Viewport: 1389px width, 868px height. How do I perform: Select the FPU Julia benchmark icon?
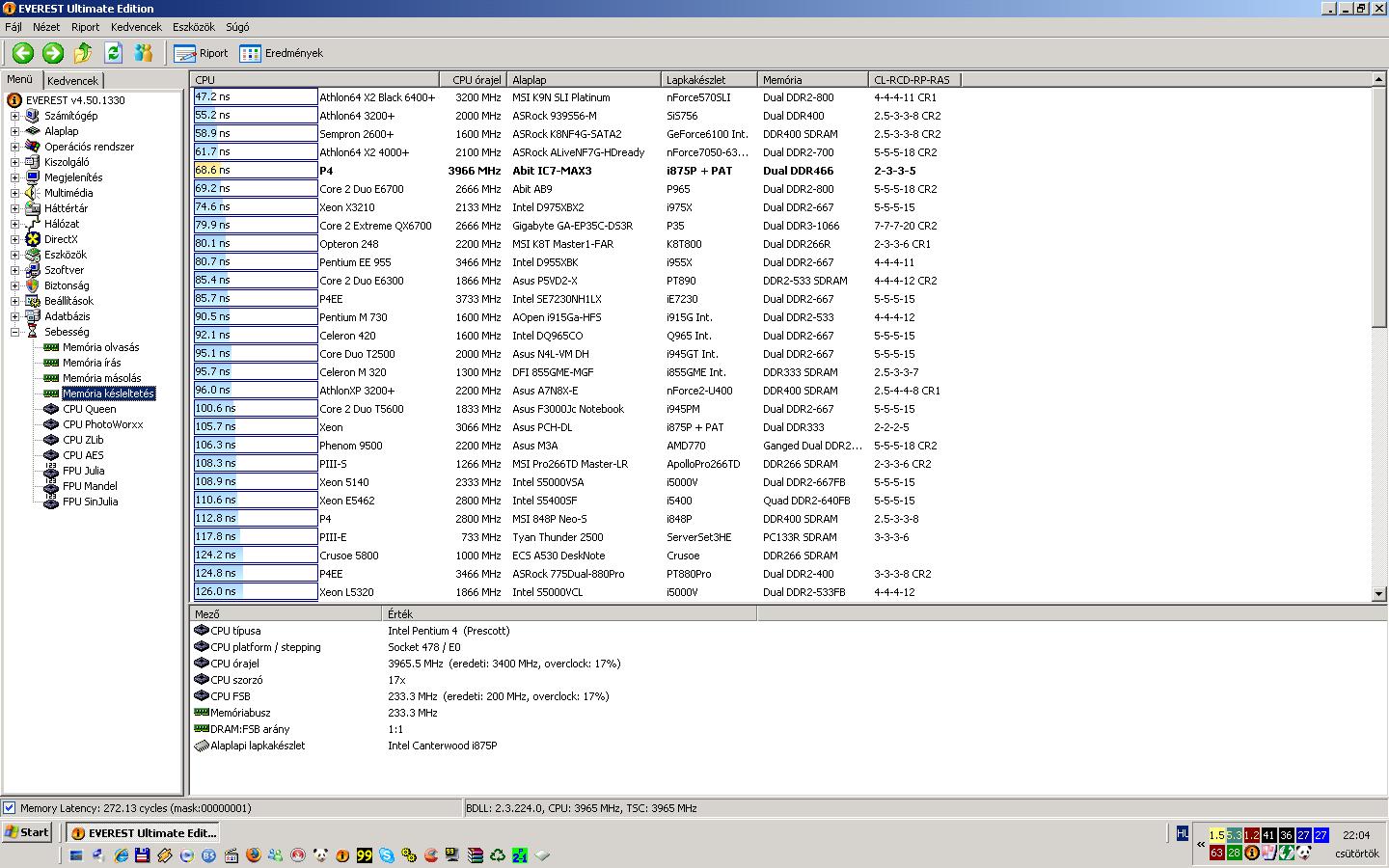pos(51,471)
